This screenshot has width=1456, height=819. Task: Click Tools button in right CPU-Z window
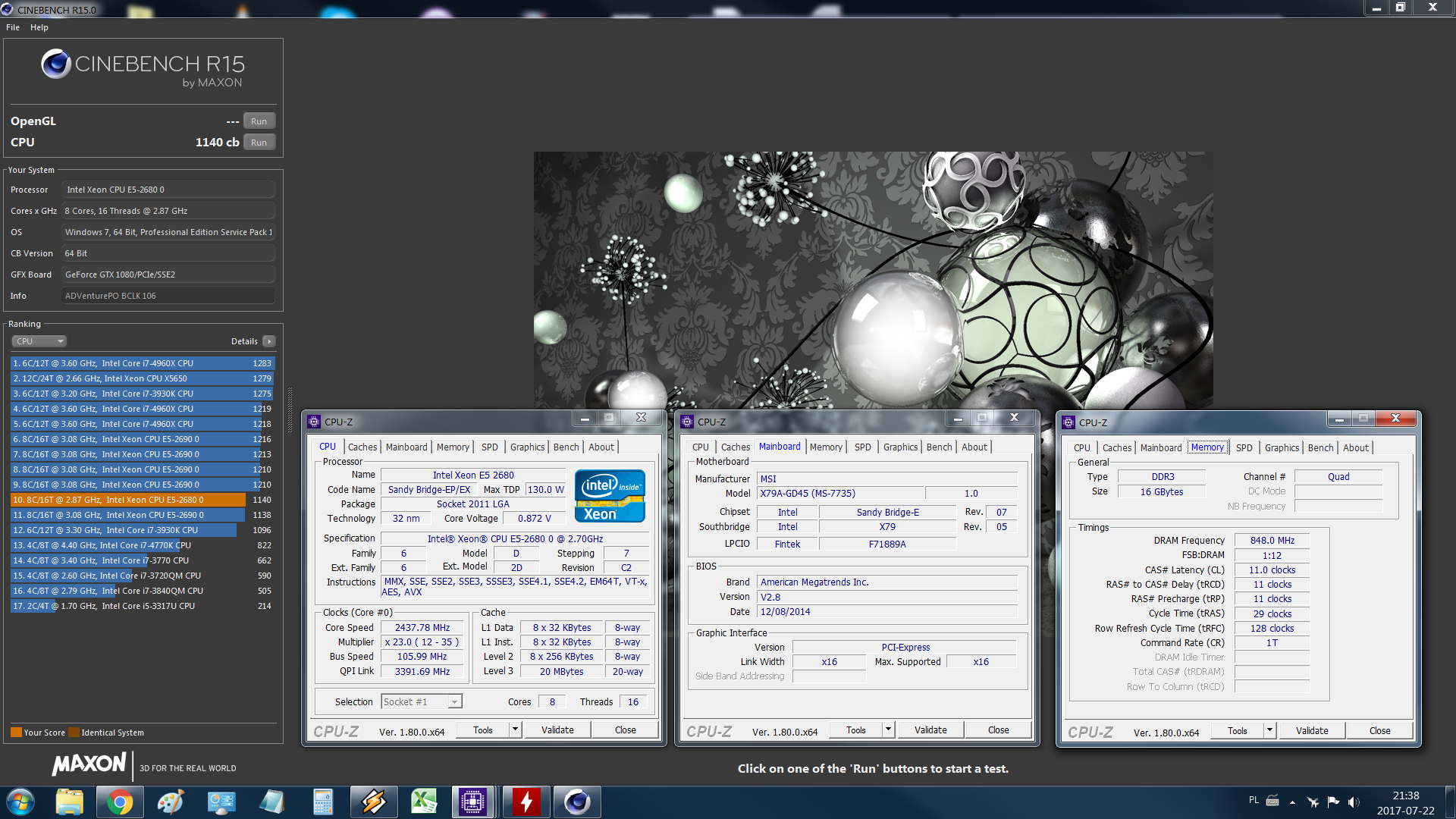[1238, 730]
